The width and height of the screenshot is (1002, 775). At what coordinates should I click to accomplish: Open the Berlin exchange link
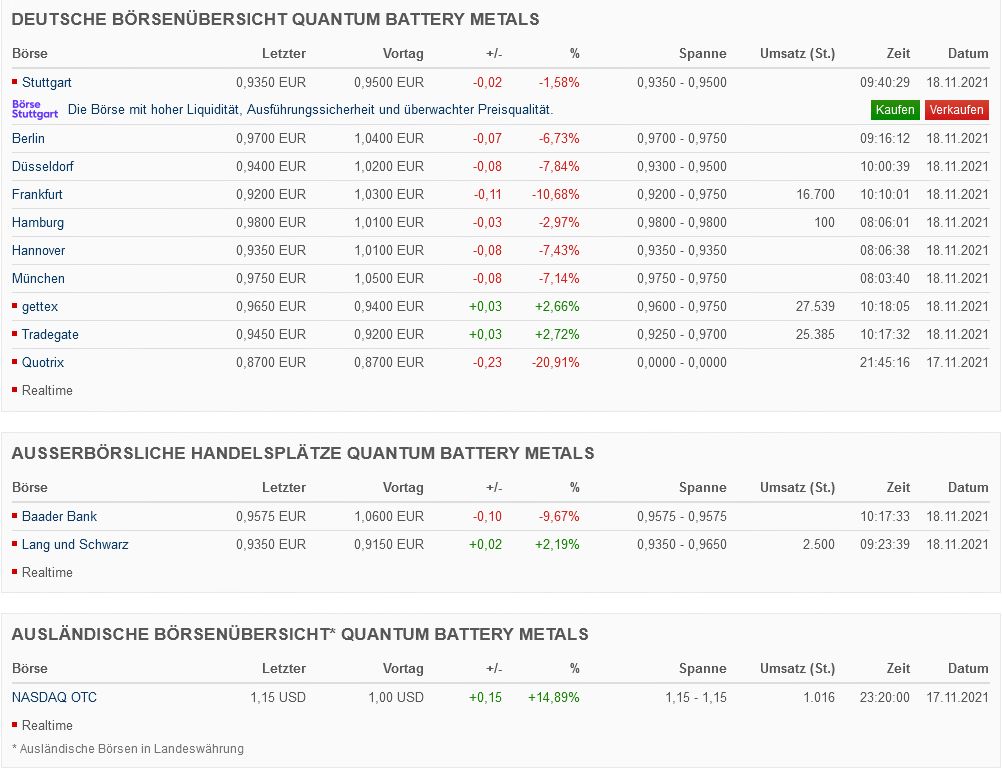coord(28,138)
